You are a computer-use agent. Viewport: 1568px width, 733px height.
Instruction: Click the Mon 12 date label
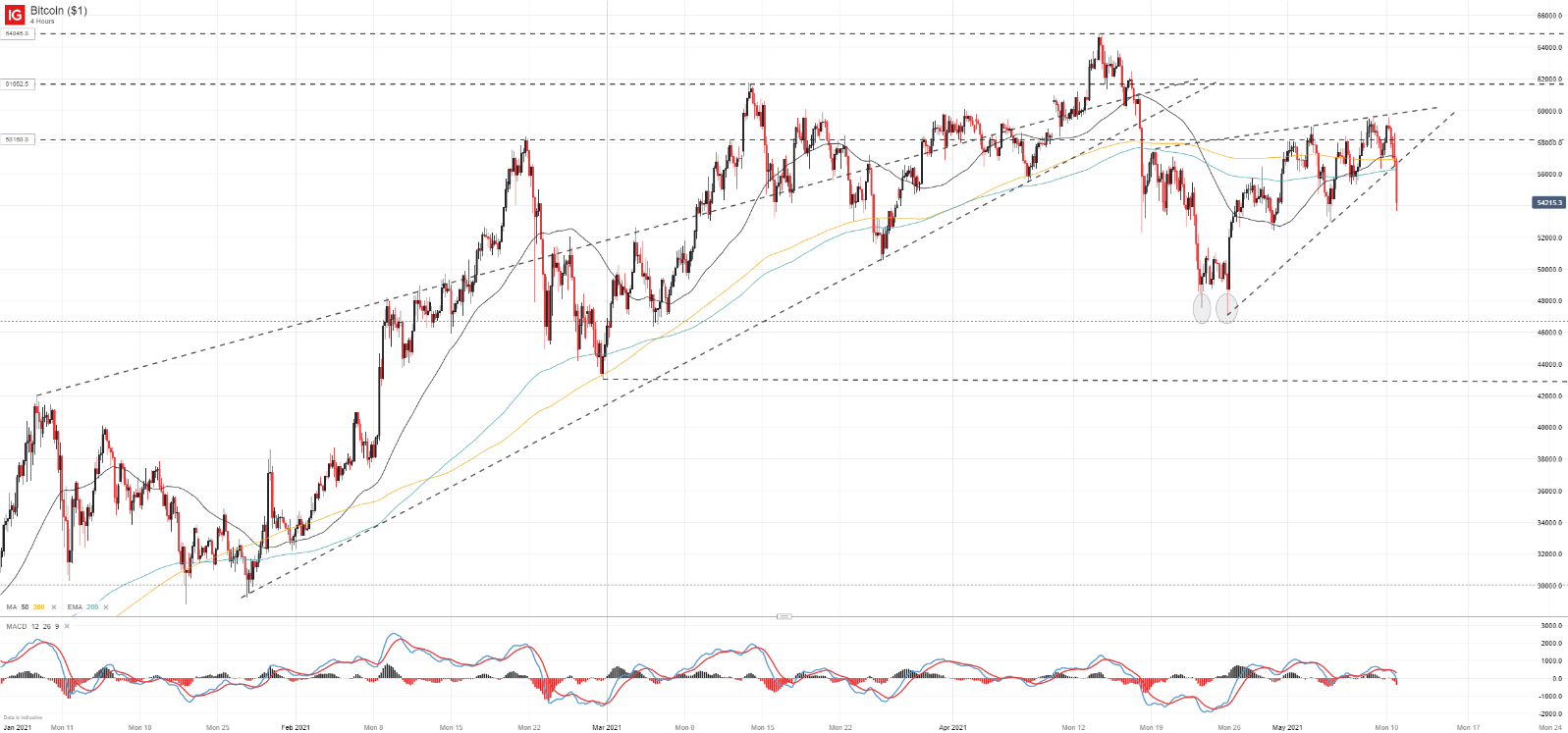pyautogui.click(x=1073, y=727)
